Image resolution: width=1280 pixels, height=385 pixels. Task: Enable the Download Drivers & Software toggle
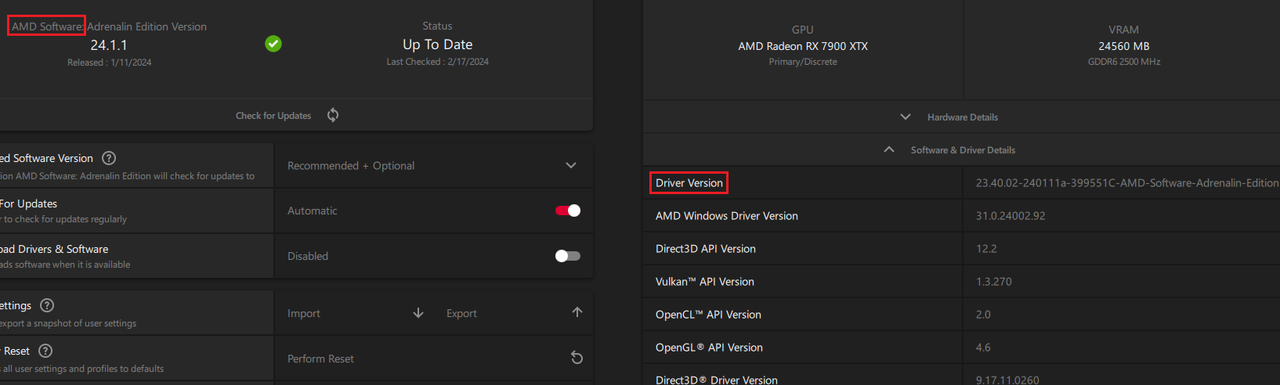point(567,256)
